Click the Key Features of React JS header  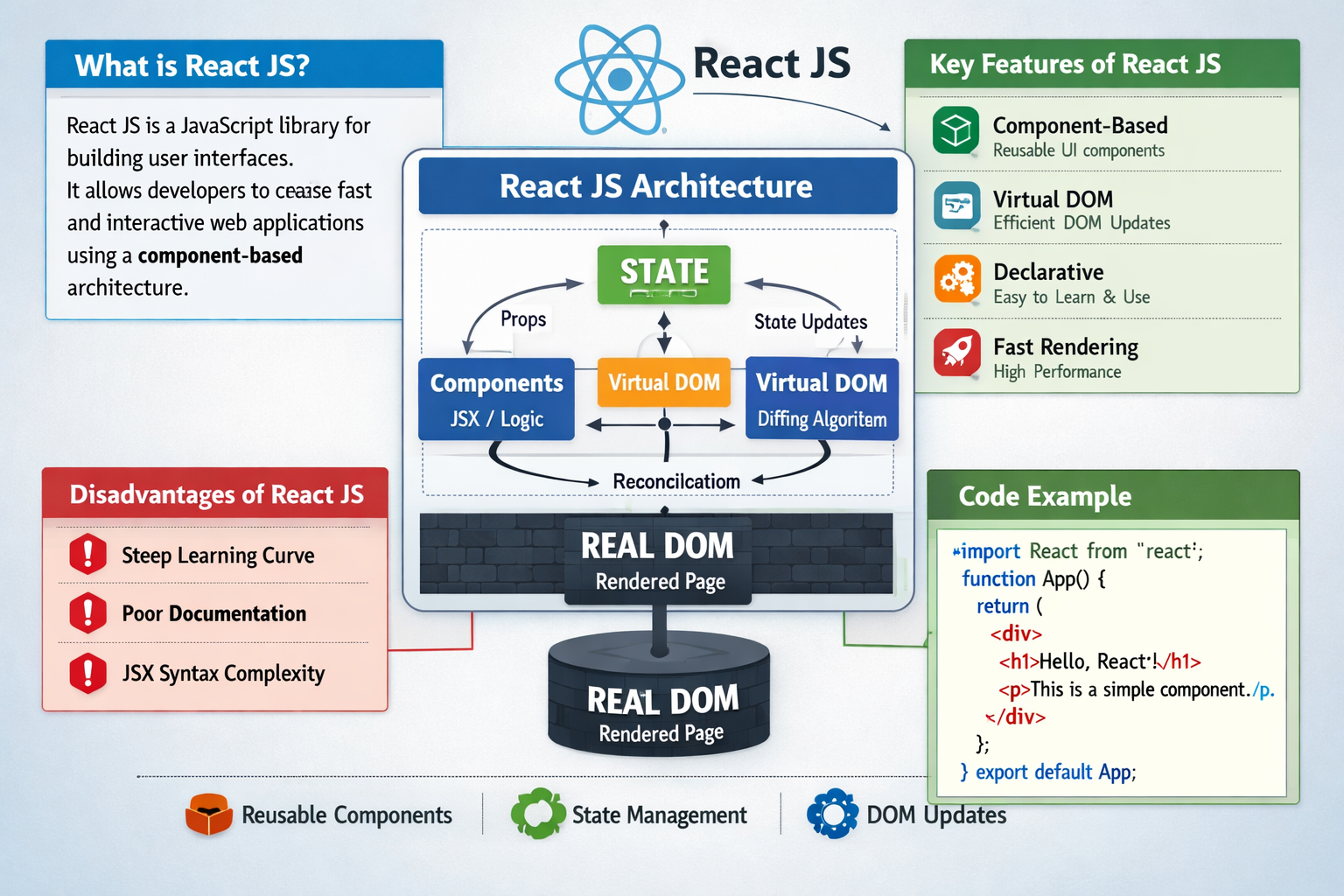click(x=1102, y=64)
